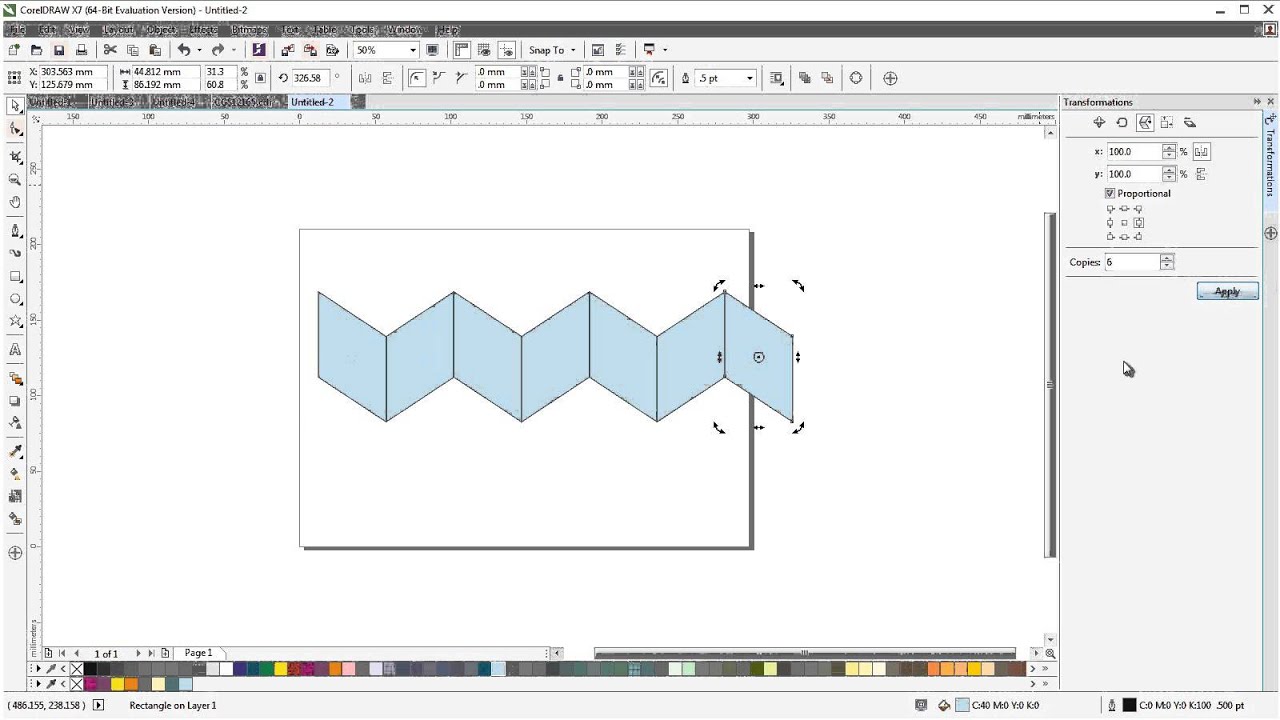
Task: Switch to Rotate in Transformations docker
Action: [1122, 122]
